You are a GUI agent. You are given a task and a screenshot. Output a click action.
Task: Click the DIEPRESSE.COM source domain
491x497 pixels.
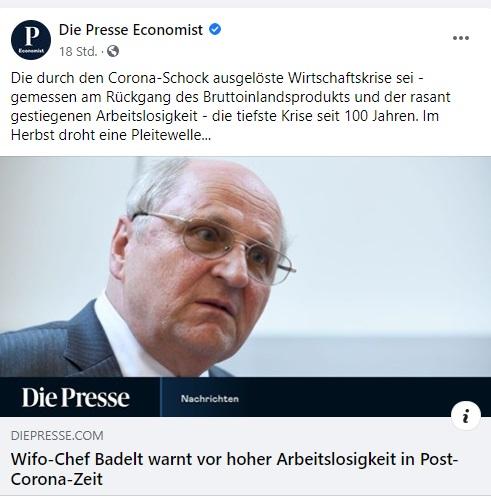click(57, 436)
